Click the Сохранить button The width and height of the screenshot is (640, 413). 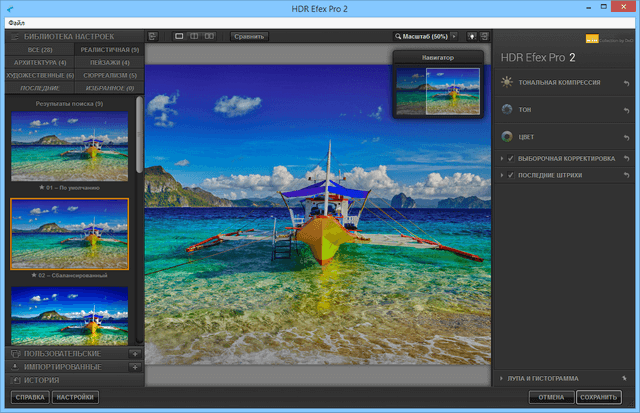pos(599,398)
